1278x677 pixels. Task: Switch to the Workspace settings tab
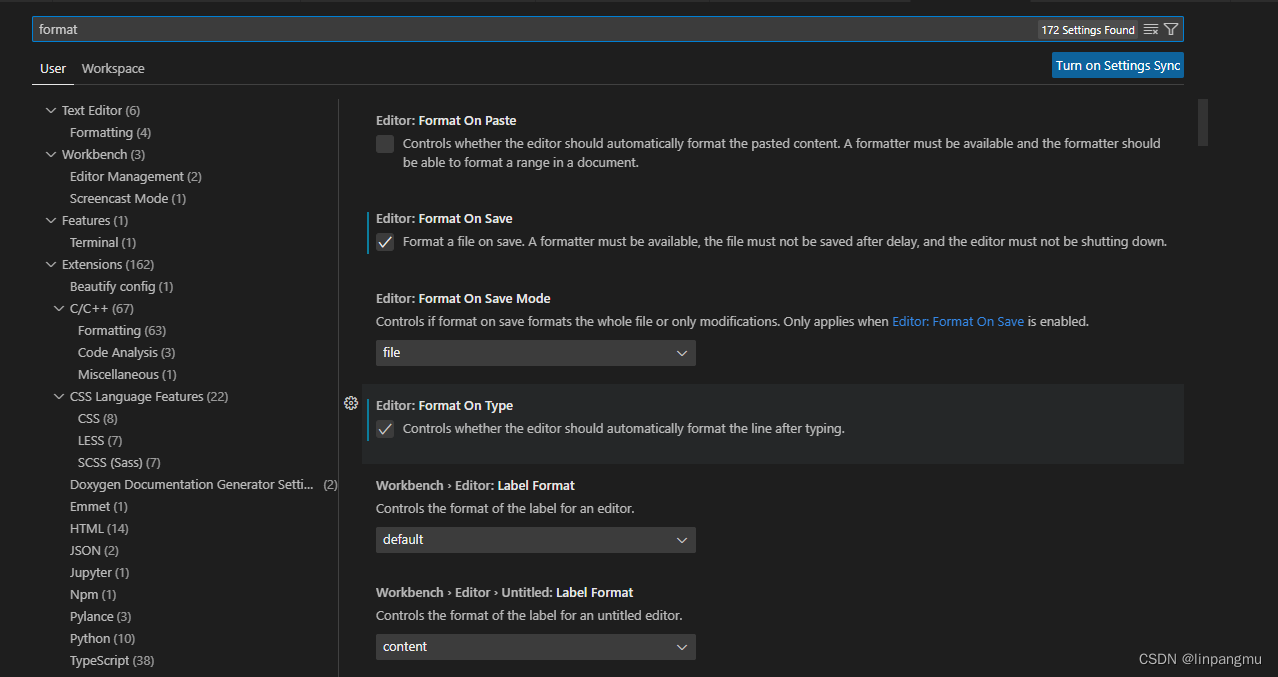[x=113, y=69]
